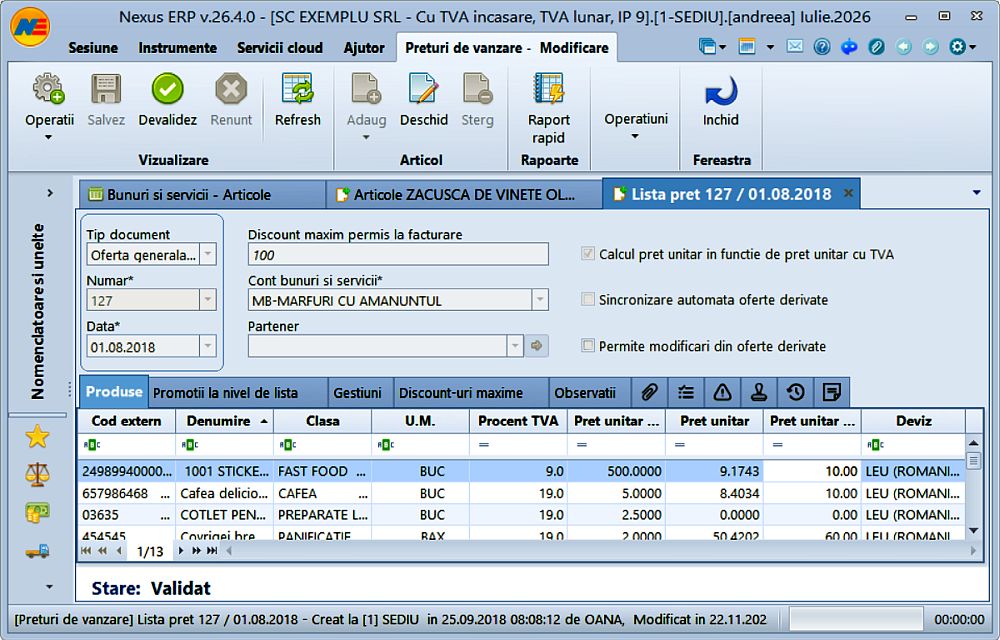Jump to last record in navigator

coord(212,551)
